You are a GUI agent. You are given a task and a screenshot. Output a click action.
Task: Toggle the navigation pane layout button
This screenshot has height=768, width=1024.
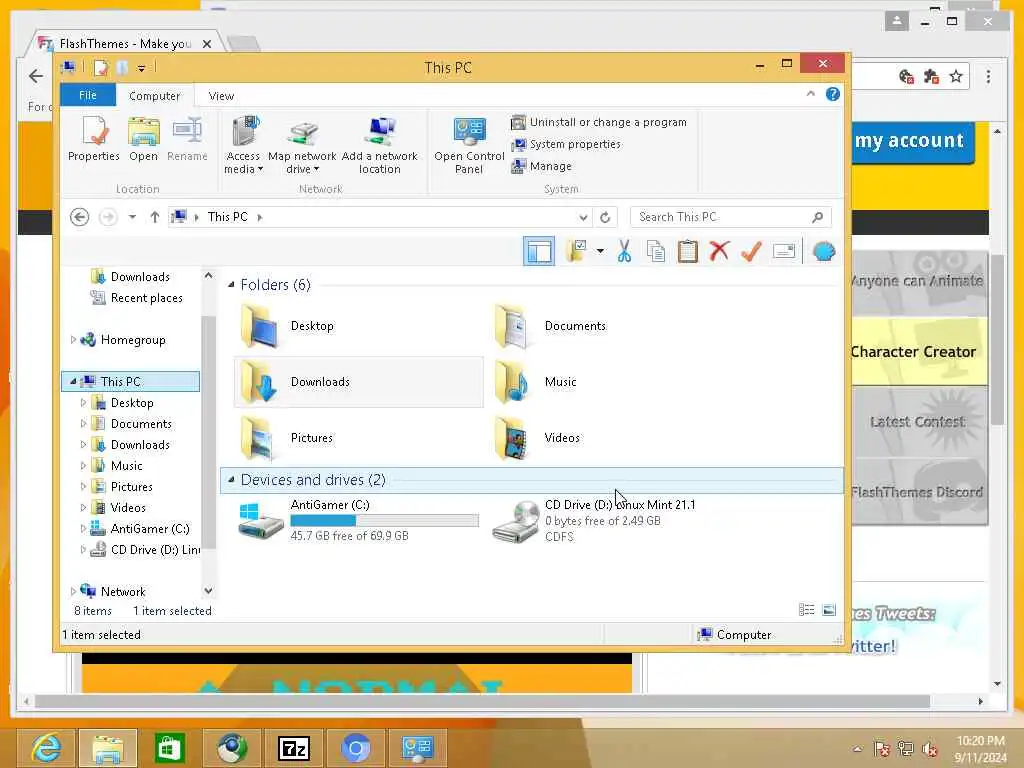[x=539, y=251]
